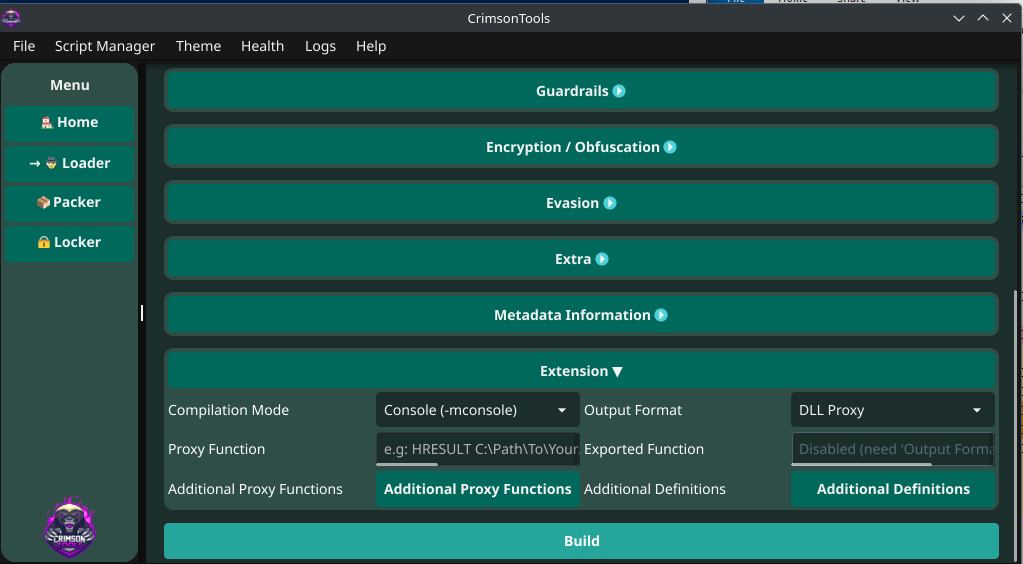Click the Additional Definitions button
The image size is (1023, 564).
(x=892, y=489)
